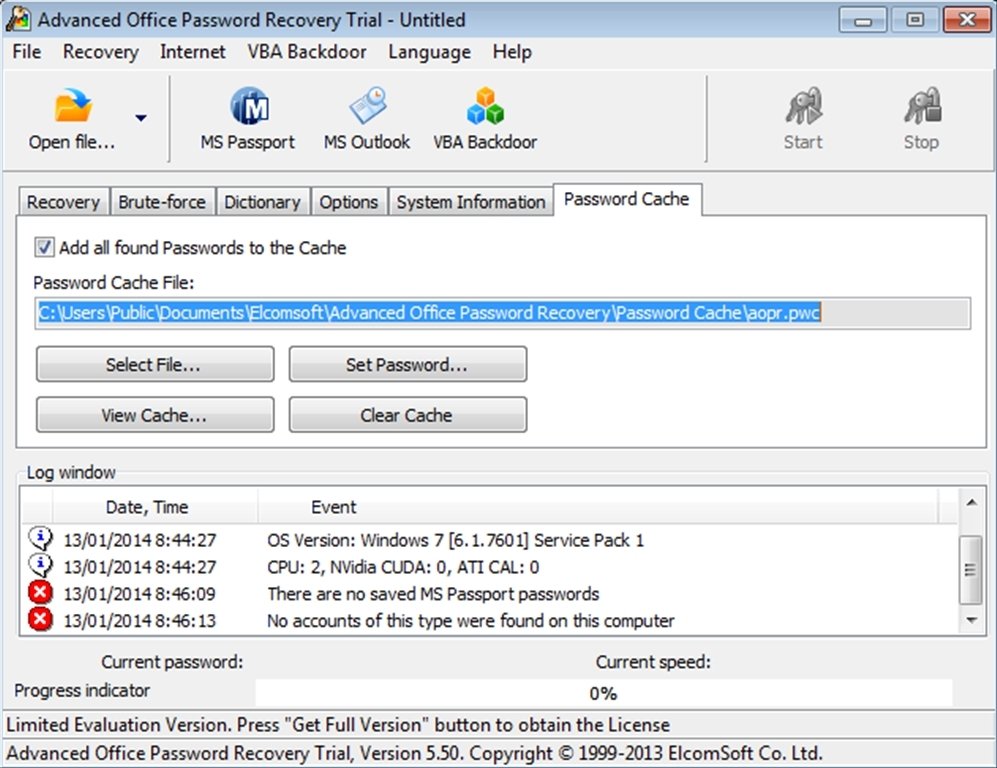Click the 'Version 5.50' copyright status bar line
Screen dimensions: 997x768
415,753
